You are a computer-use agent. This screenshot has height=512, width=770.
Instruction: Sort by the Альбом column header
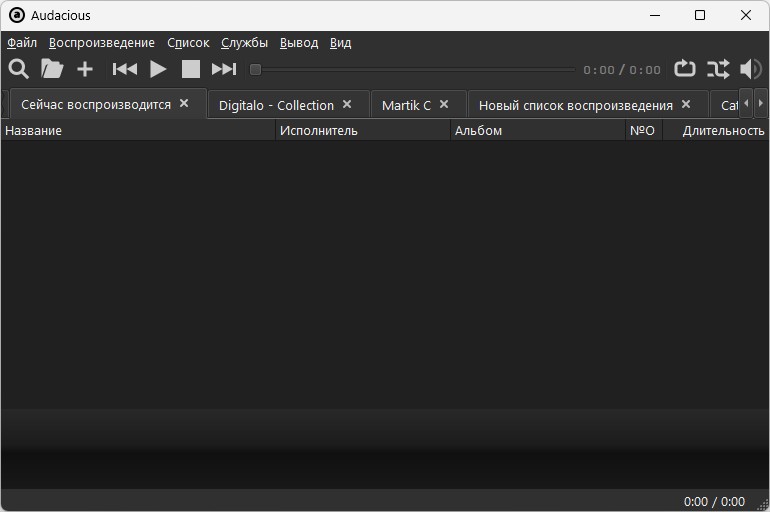(x=538, y=131)
